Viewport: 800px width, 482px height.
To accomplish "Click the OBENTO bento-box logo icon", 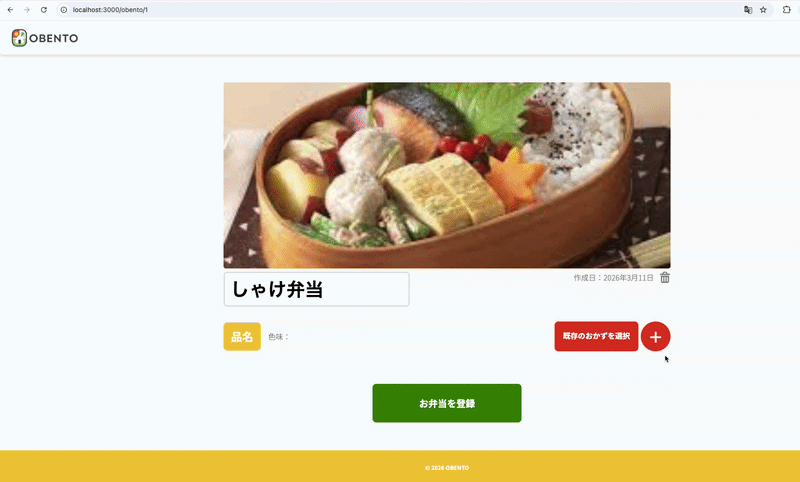I will pyautogui.click(x=19, y=38).
